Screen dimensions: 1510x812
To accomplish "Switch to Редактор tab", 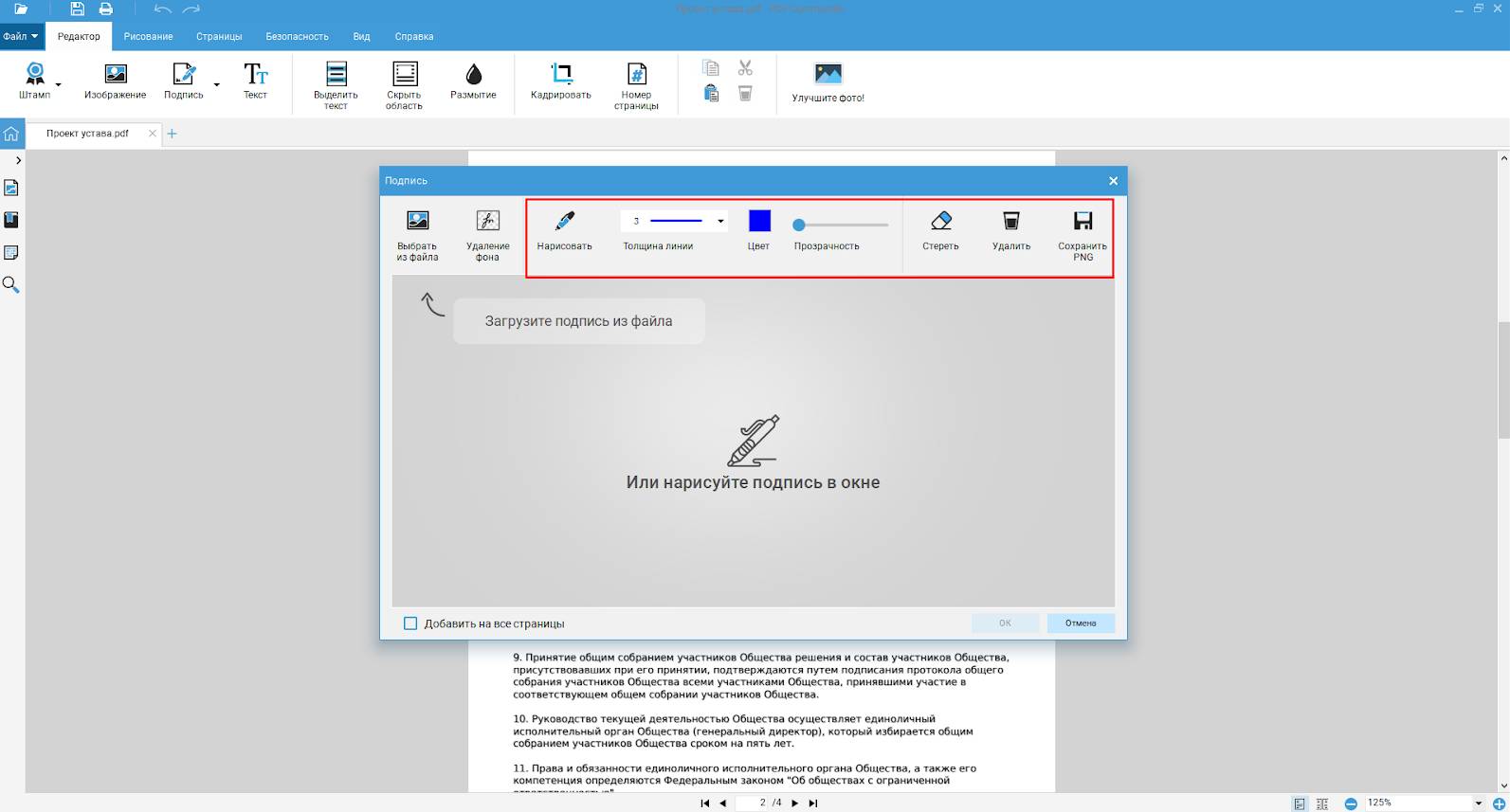I will [x=79, y=36].
